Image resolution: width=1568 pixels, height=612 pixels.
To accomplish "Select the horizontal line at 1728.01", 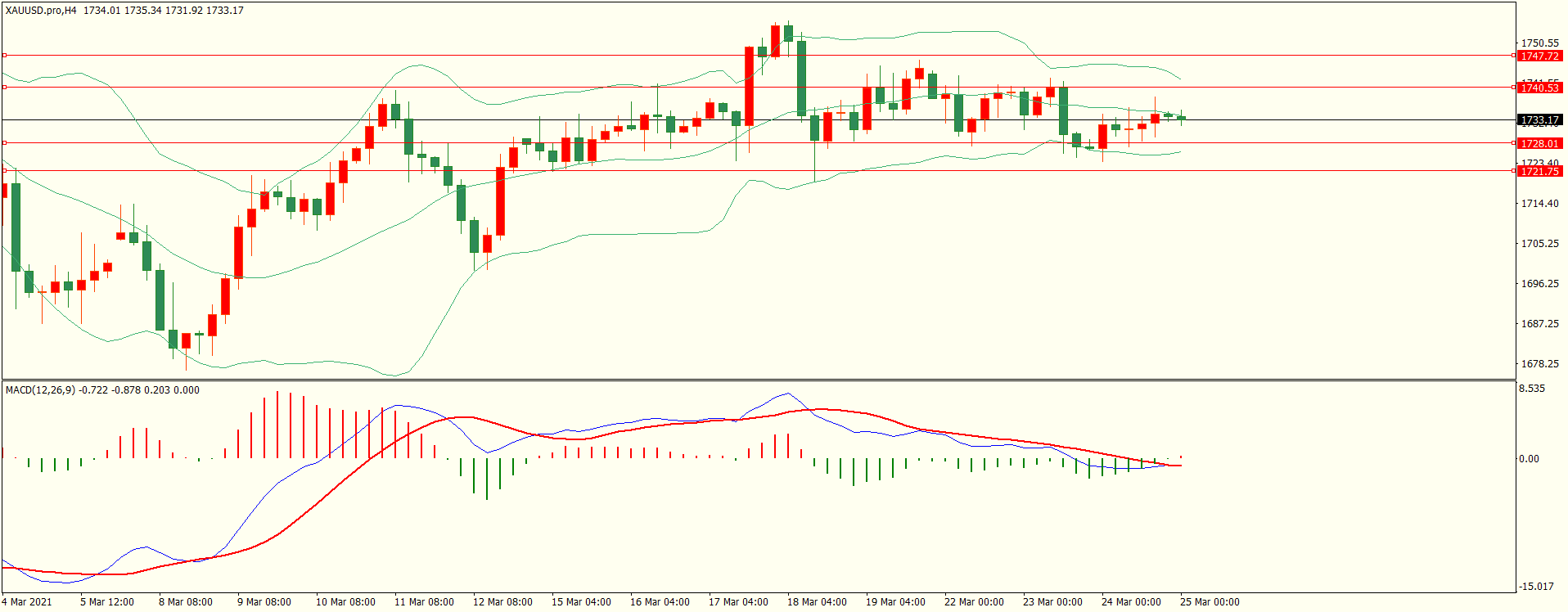I will 759,142.
